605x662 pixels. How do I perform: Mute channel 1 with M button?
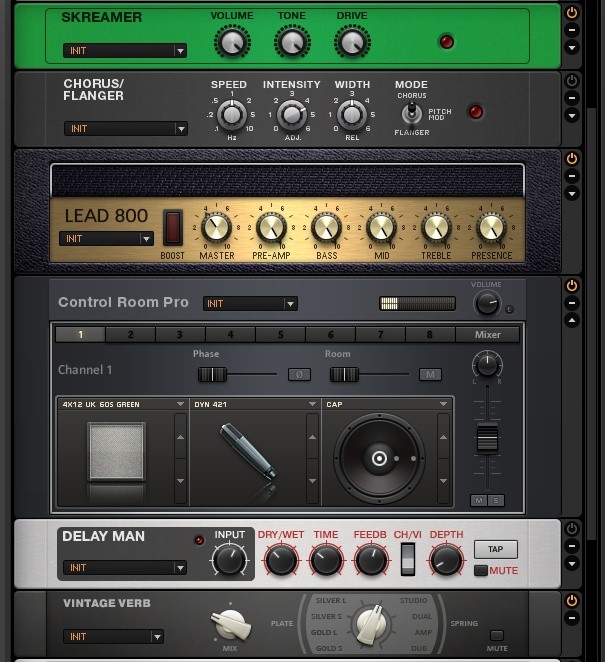coord(479,500)
